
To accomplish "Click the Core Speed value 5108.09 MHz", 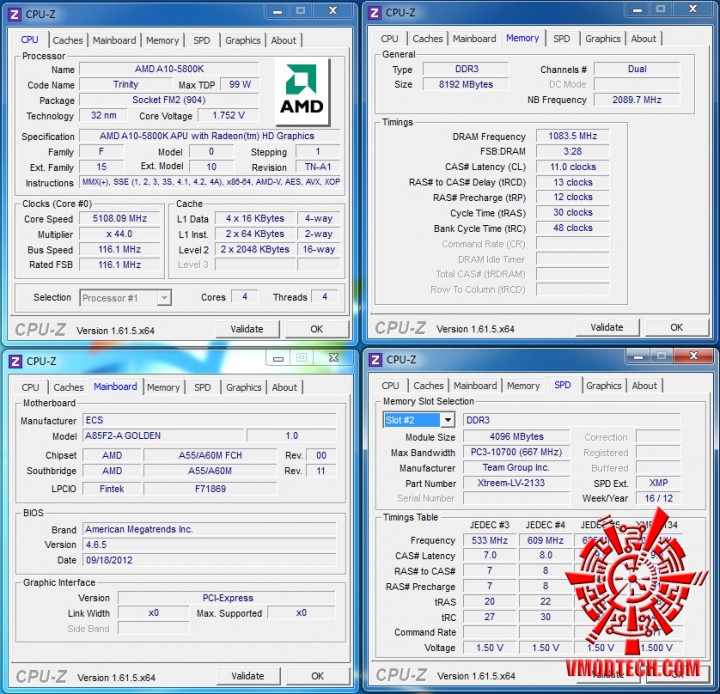I will 119,219.
